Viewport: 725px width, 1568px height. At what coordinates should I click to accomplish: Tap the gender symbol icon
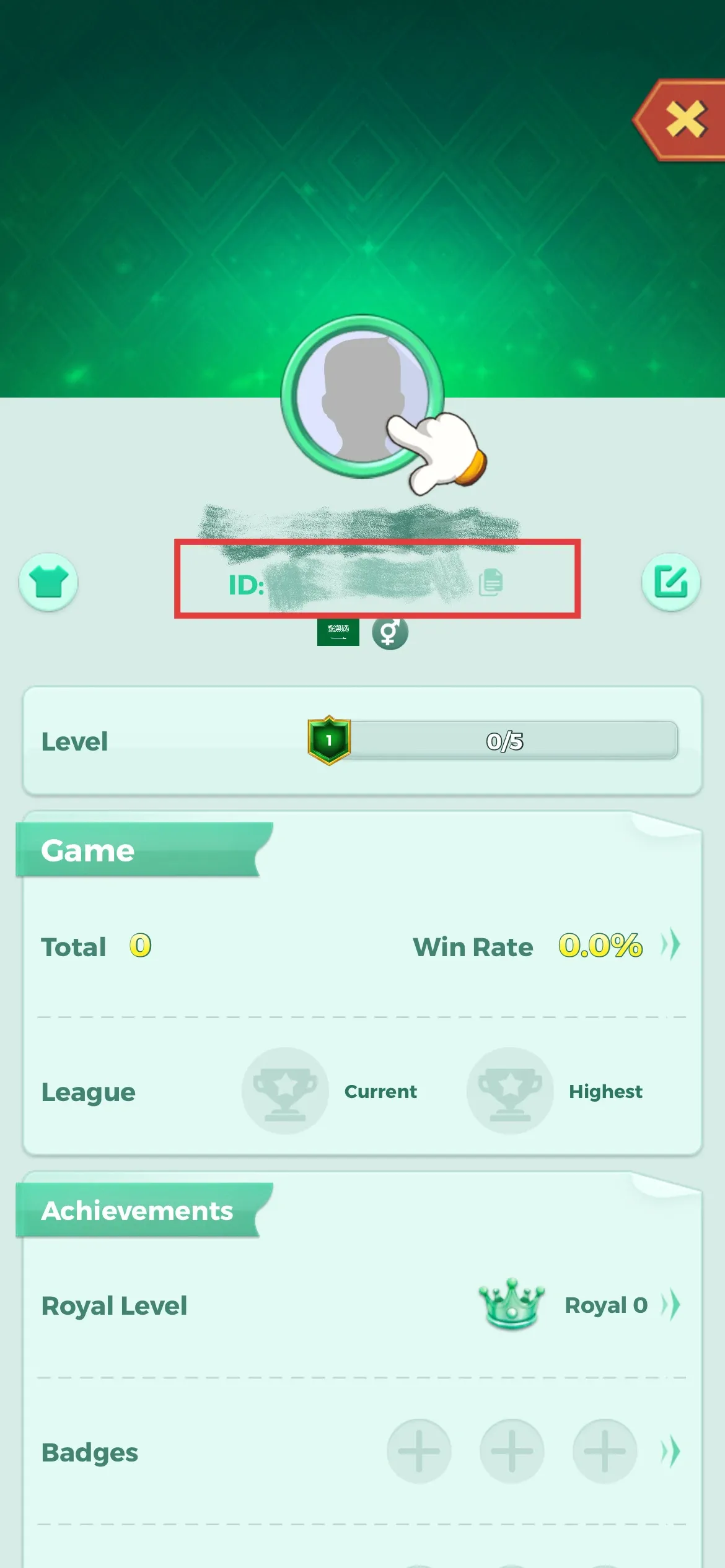390,633
